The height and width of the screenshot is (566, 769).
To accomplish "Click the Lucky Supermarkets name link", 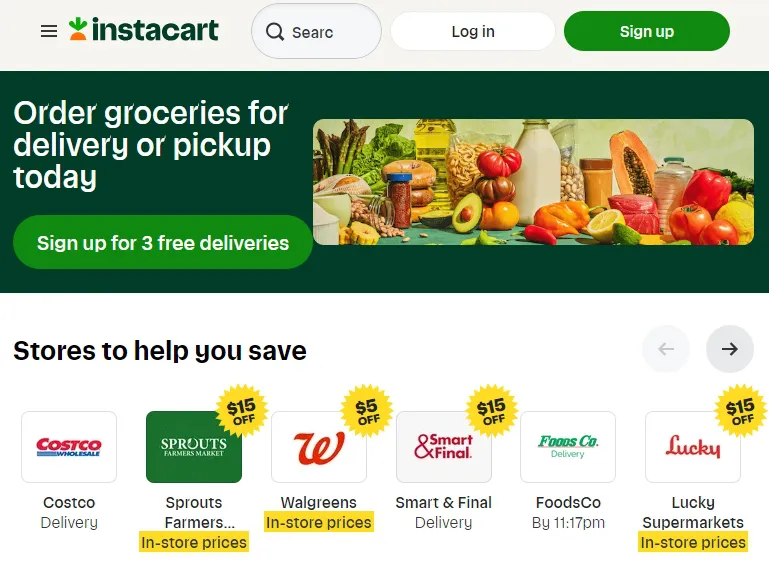I will pyautogui.click(x=692, y=512).
